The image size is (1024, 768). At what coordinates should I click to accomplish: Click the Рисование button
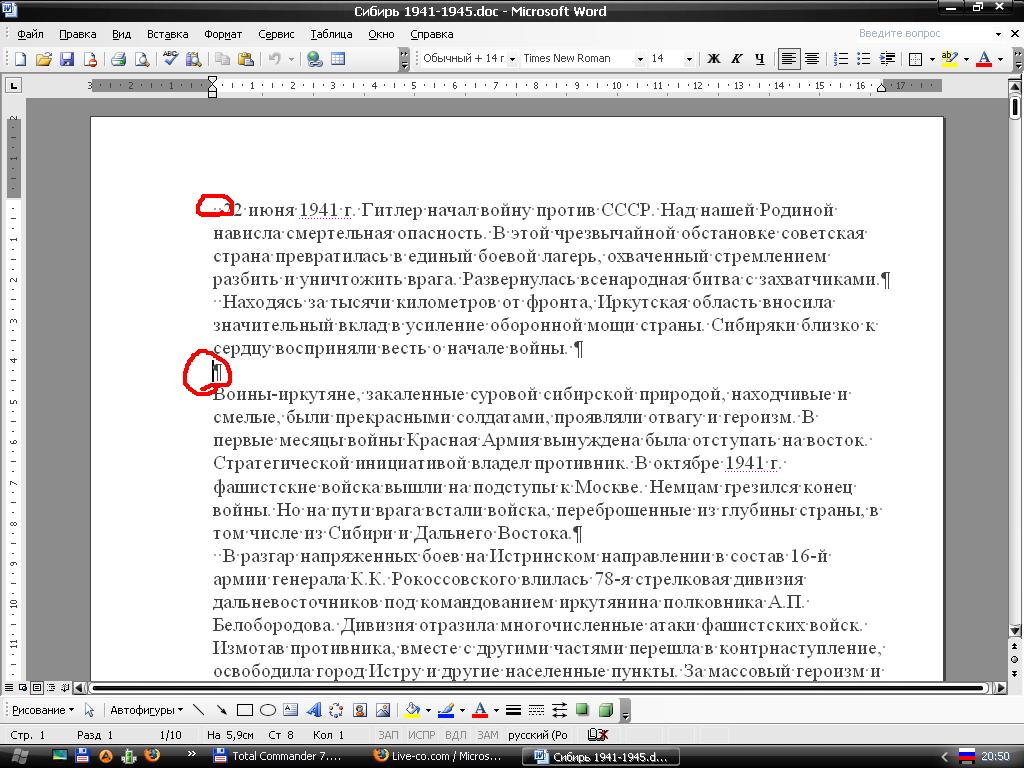click(42, 711)
